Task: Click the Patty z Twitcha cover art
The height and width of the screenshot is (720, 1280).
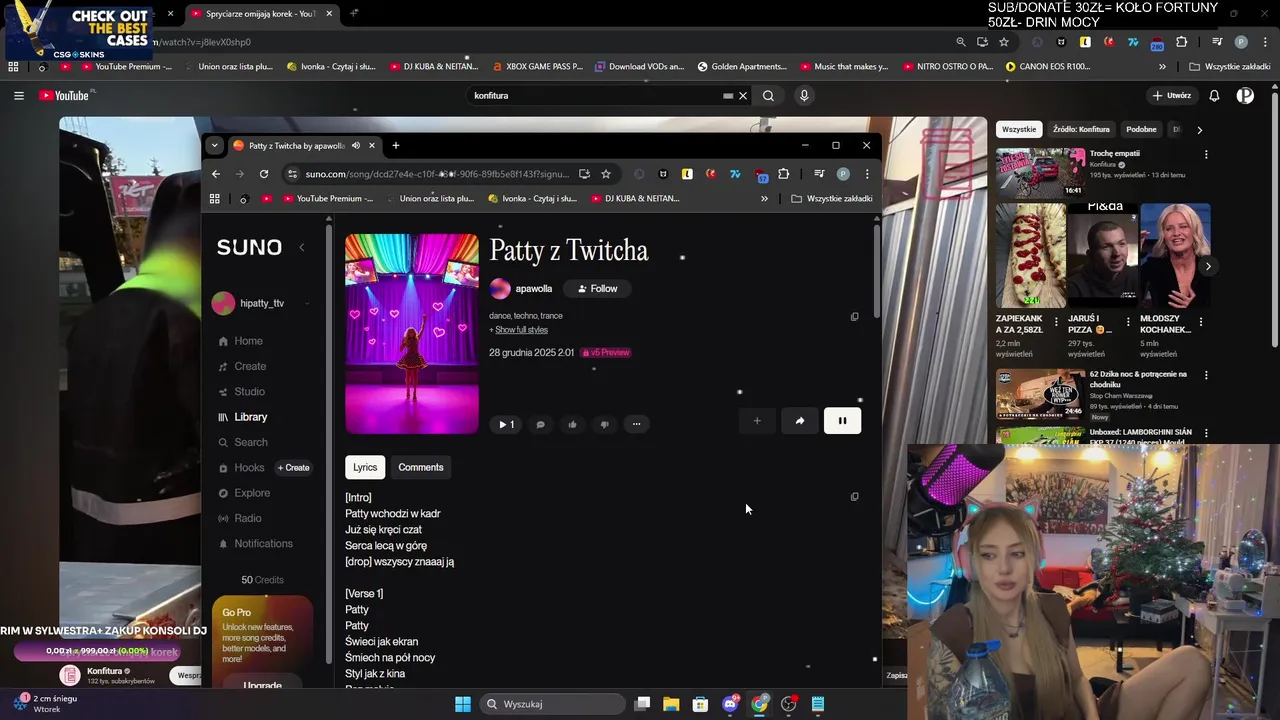Action: [412, 334]
